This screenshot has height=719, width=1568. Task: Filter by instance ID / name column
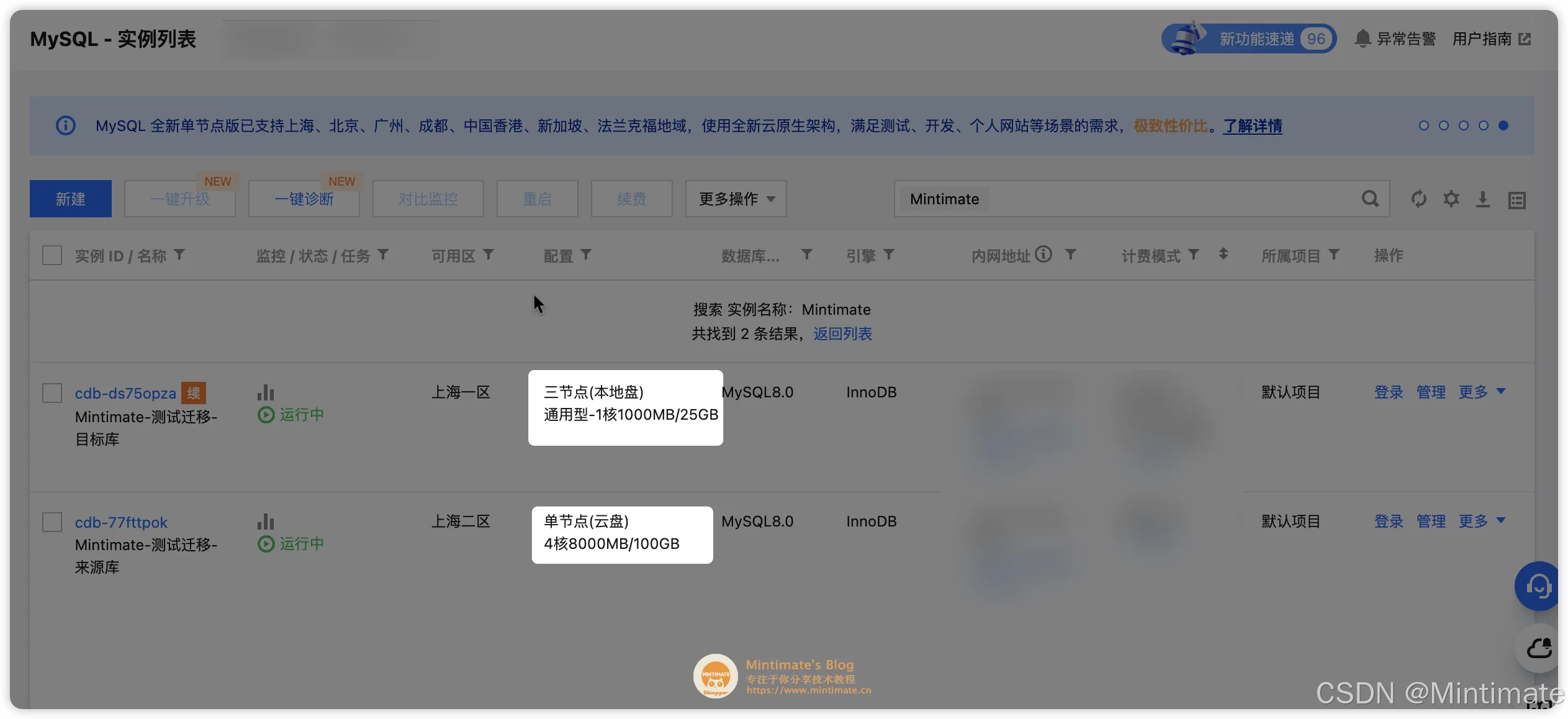click(x=179, y=255)
